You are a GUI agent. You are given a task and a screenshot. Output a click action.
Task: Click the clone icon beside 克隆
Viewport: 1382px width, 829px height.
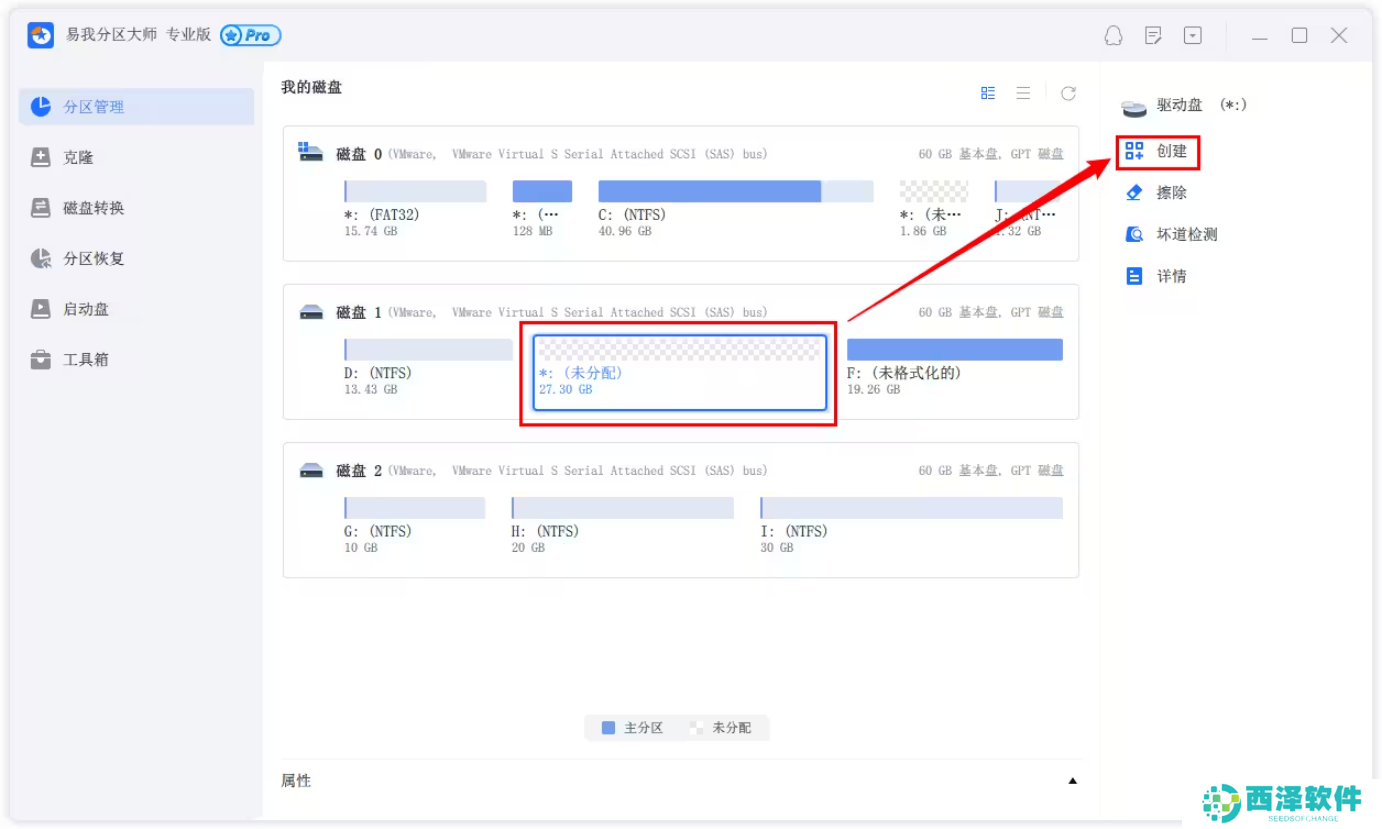pyautogui.click(x=41, y=157)
